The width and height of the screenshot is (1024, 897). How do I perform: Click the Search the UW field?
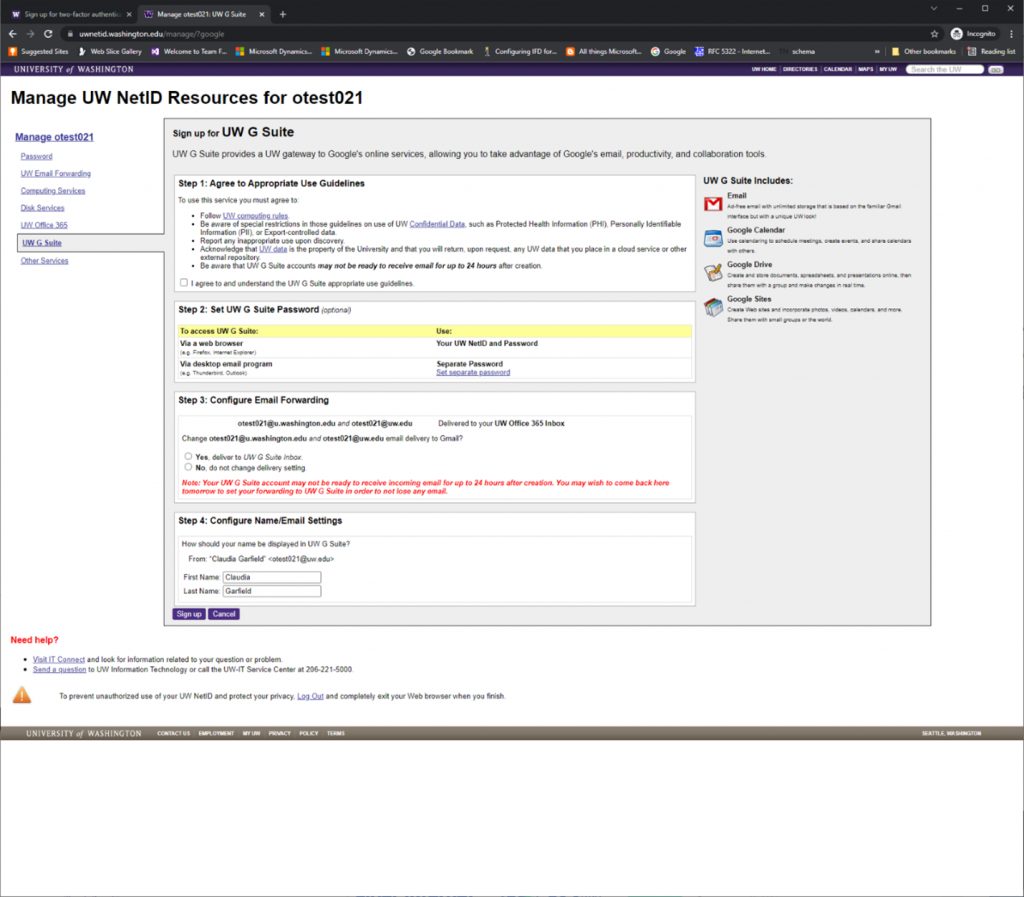pos(944,69)
